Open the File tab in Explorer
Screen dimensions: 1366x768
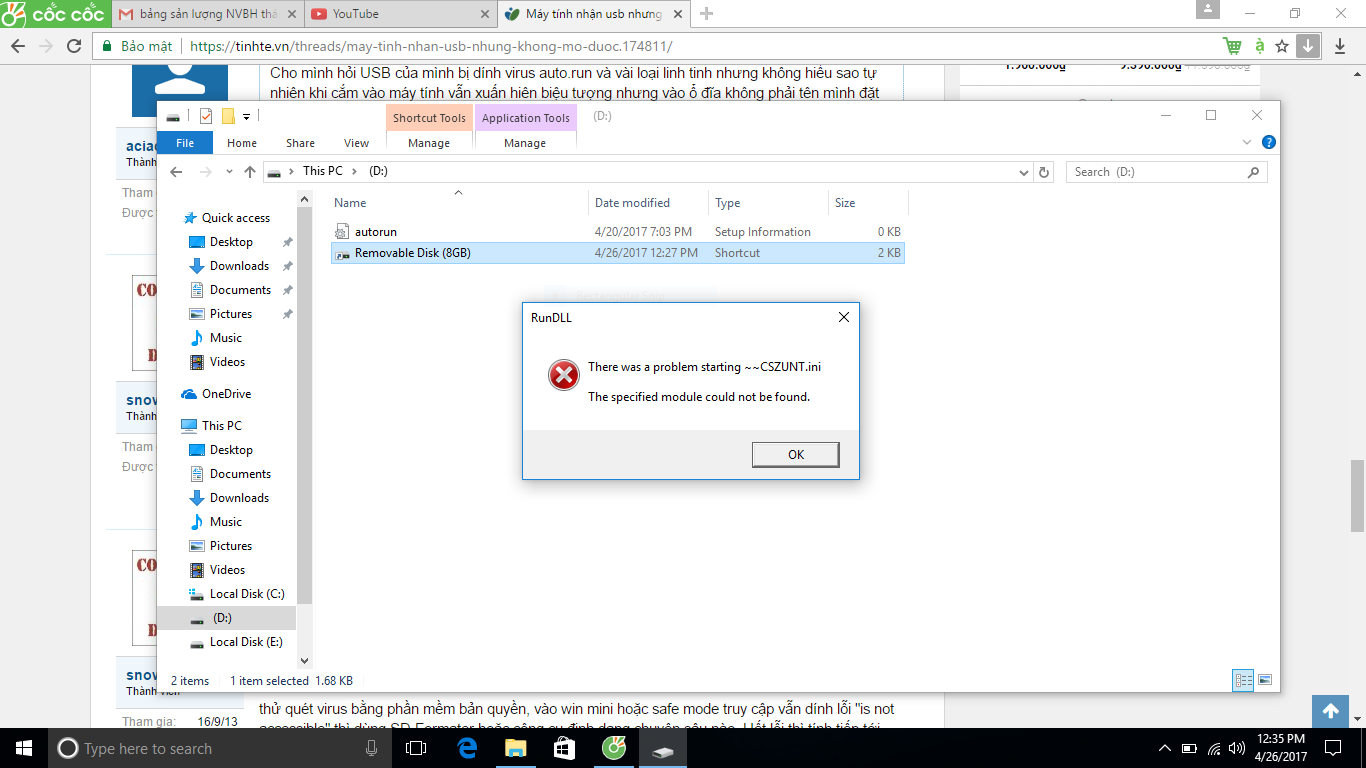[185, 143]
